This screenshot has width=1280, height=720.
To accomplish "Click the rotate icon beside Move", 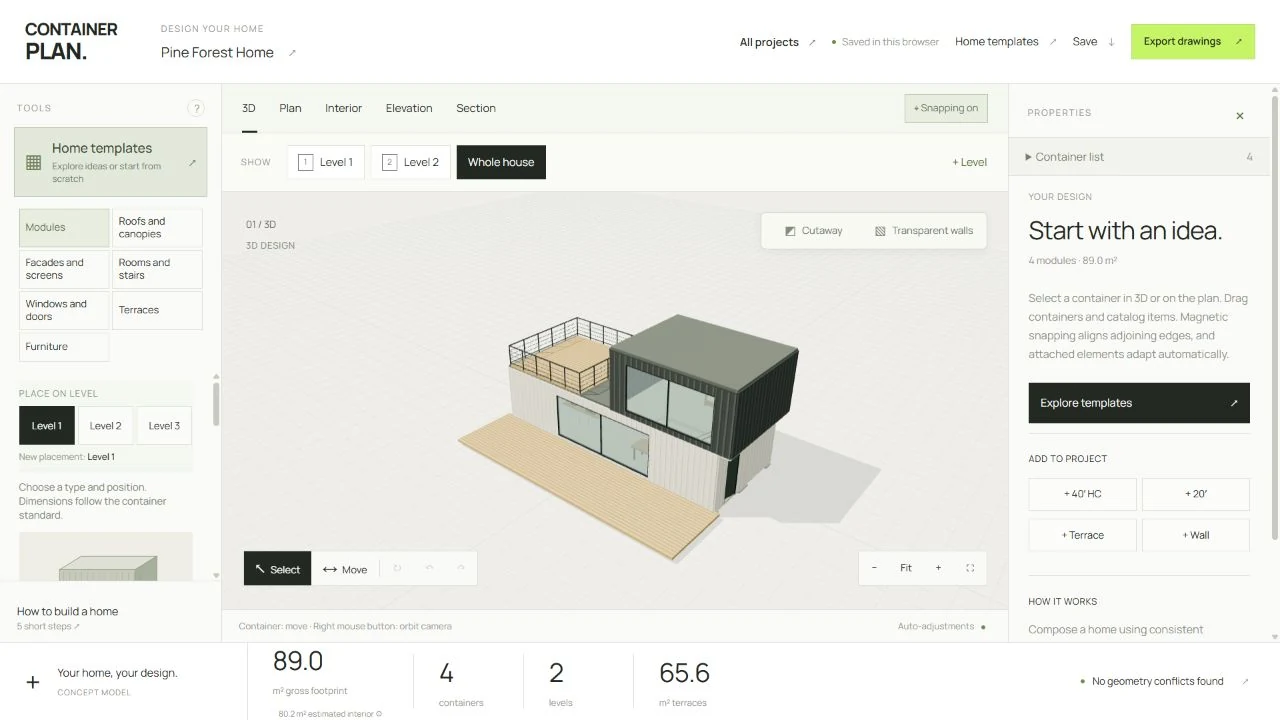I will (397, 568).
